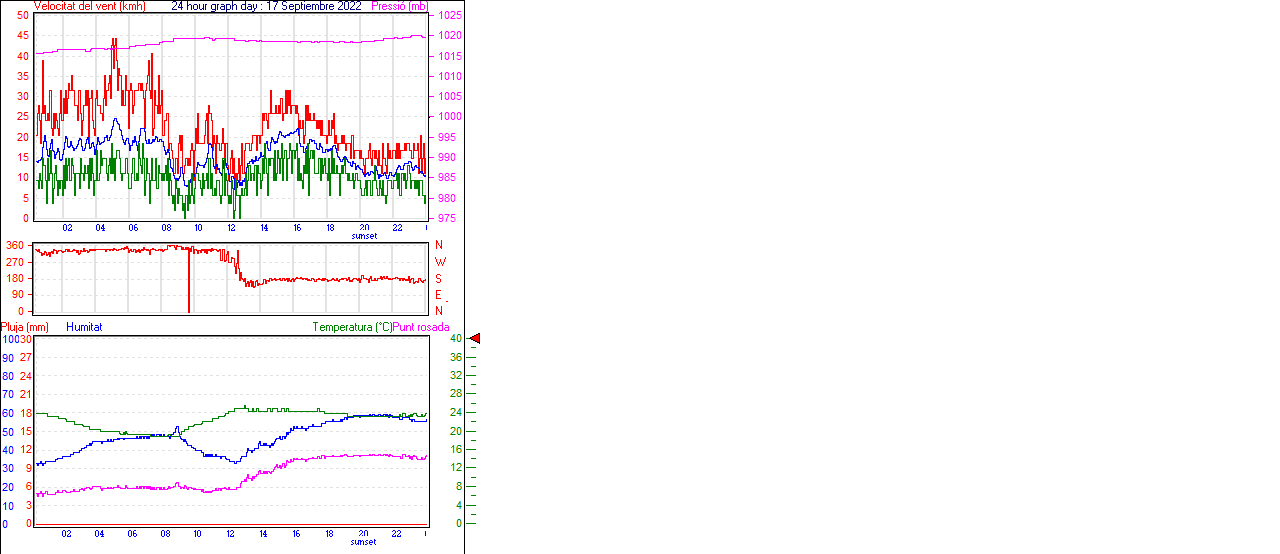Click the 50 tick on wind speed axis
This screenshot has height=554, width=1280.
(x=23, y=15)
